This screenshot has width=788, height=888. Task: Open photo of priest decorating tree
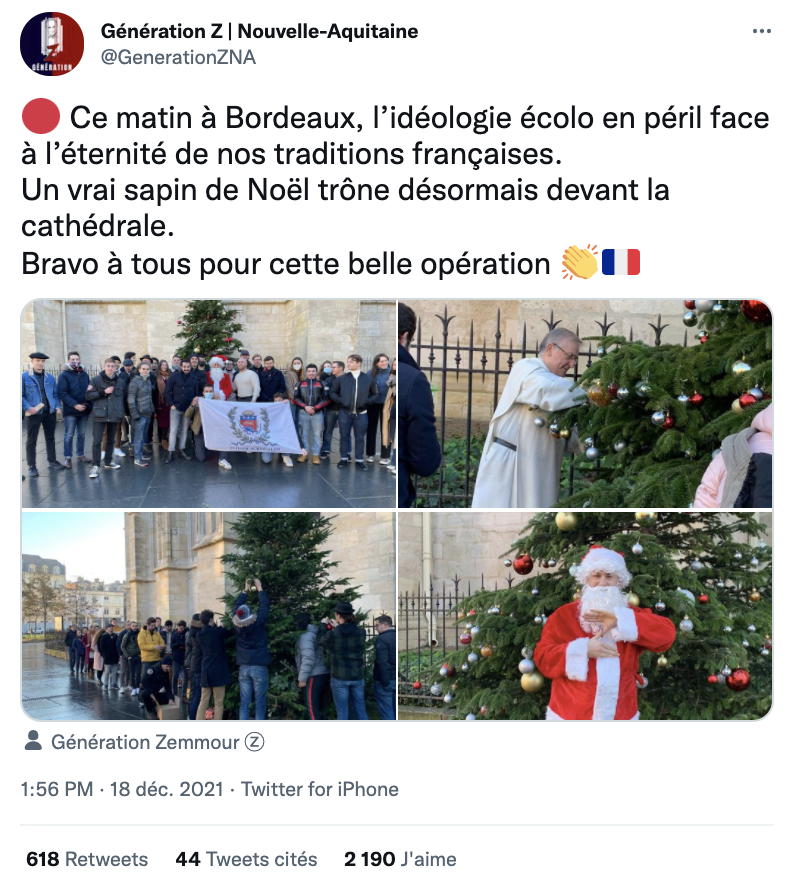585,404
